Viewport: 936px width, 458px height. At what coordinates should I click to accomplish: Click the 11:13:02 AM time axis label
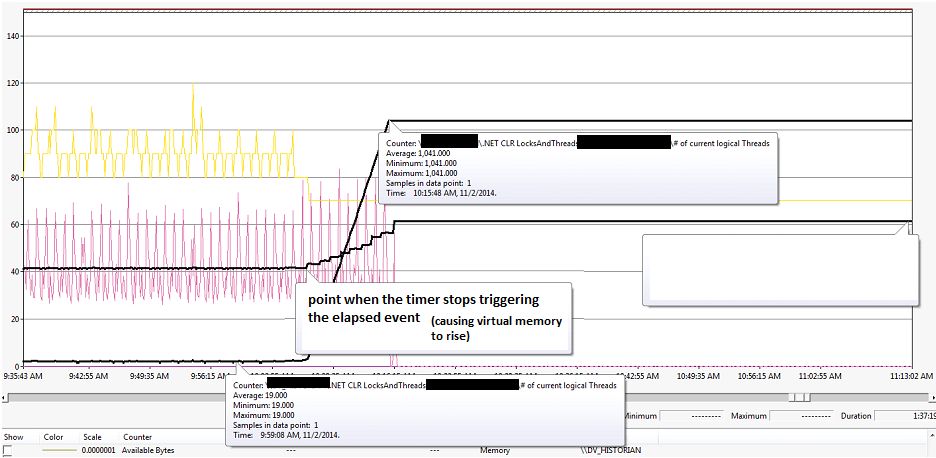(911, 376)
